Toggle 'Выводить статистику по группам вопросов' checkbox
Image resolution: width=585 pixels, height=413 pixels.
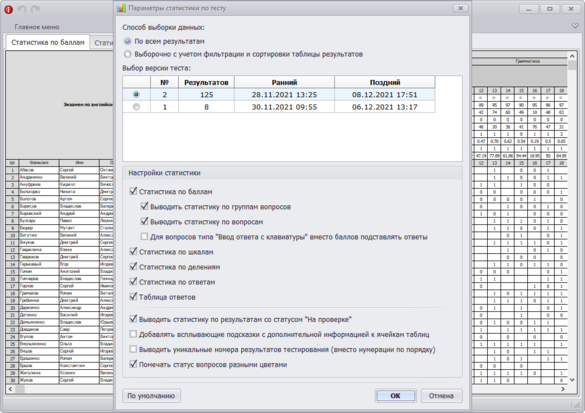coord(144,206)
